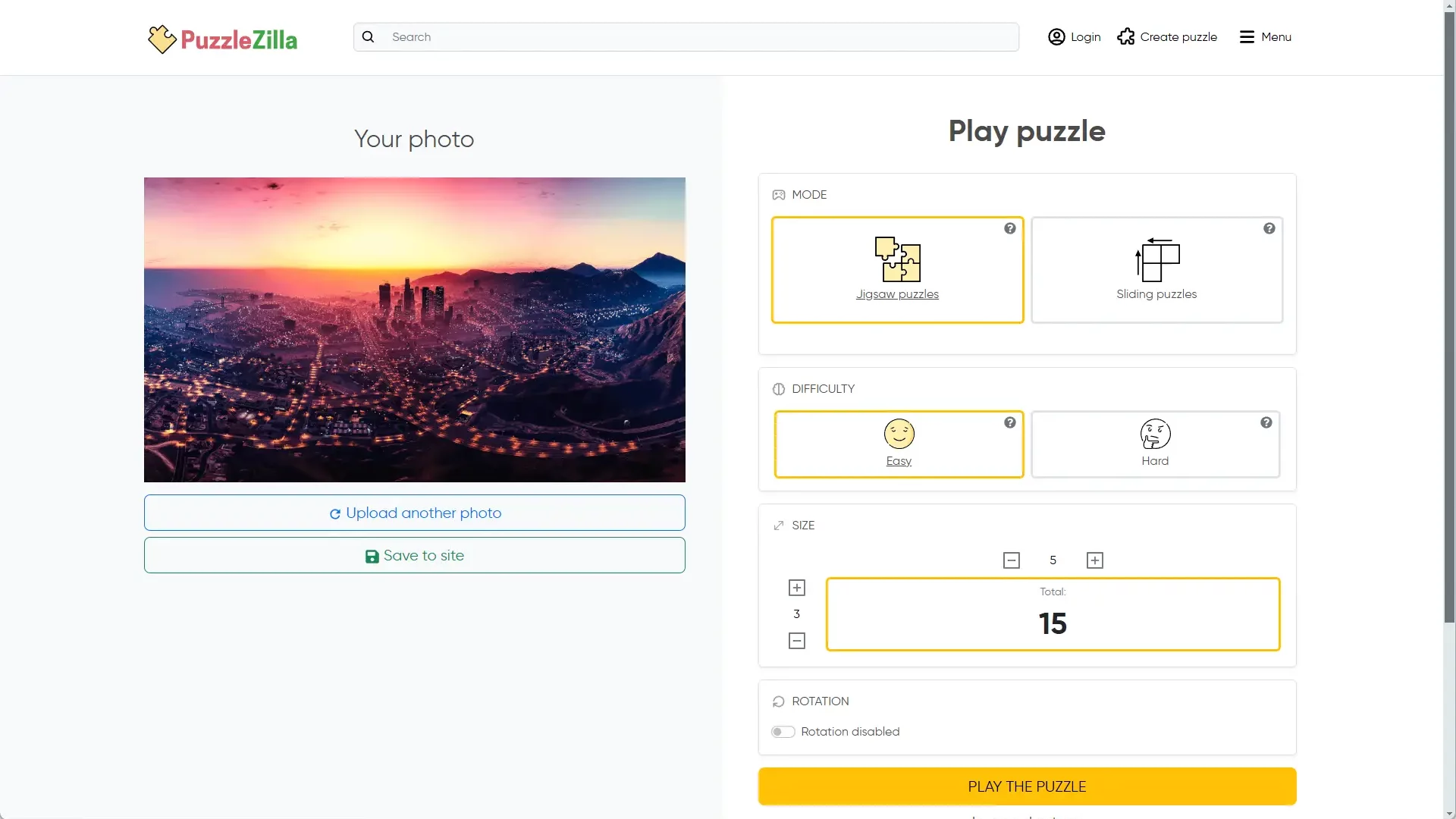Click the Hard difficulty icon

(x=1155, y=434)
